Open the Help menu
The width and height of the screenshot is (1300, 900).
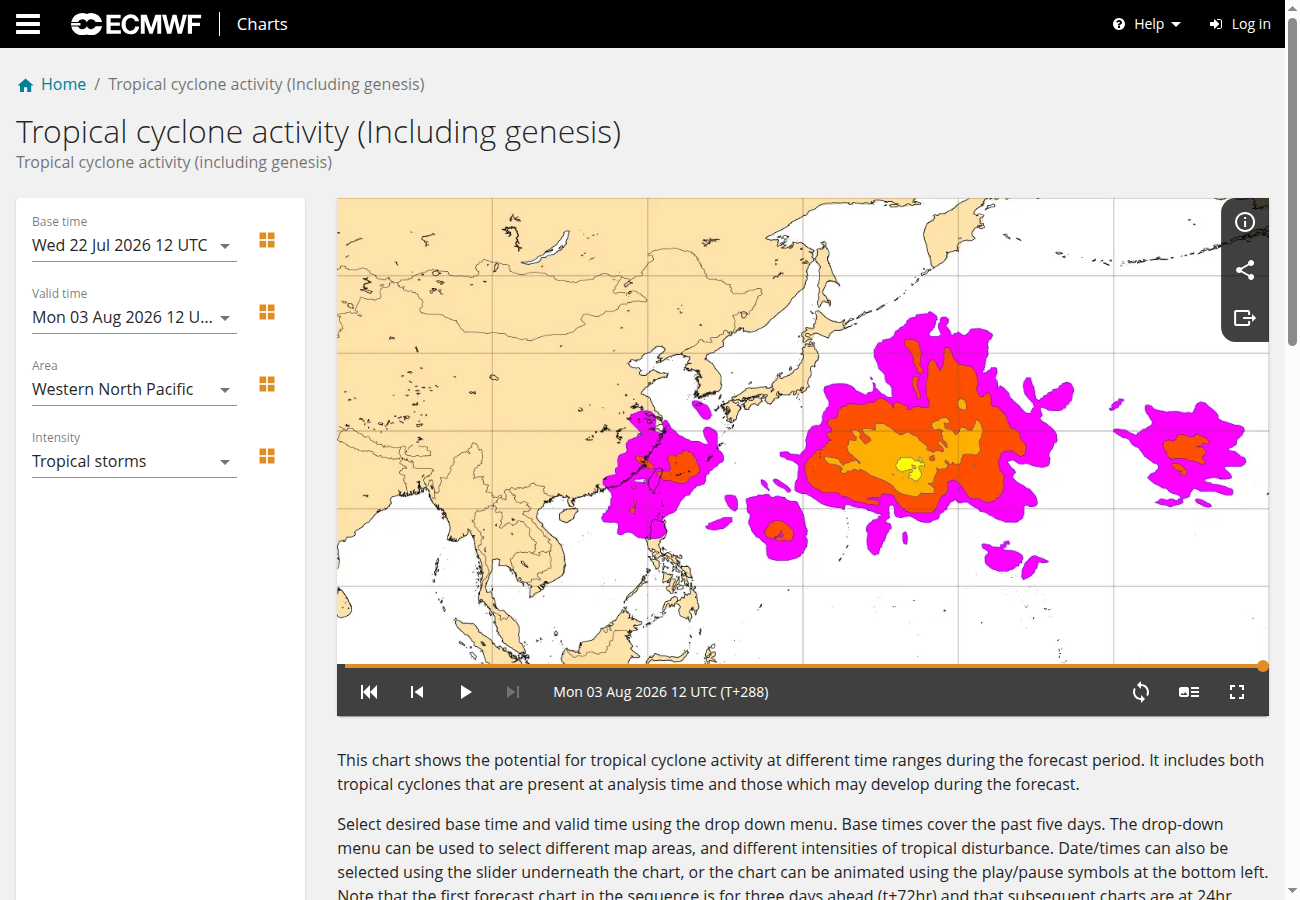point(1147,24)
